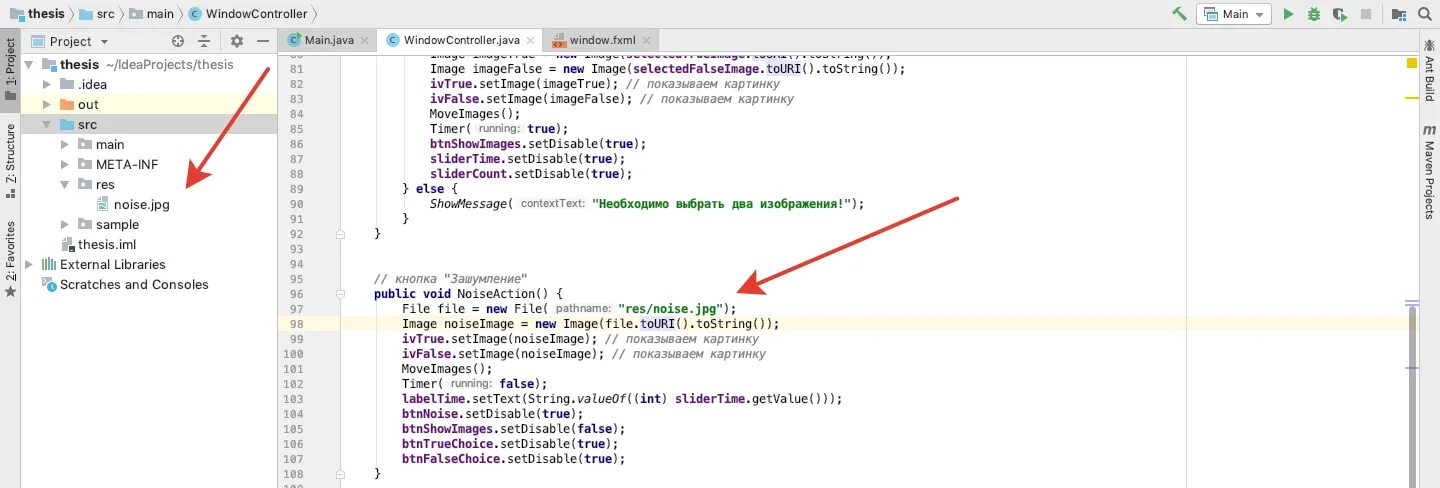Collapse the thesis root project node
The width and height of the screenshot is (1440, 488).
tap(29, 64)
